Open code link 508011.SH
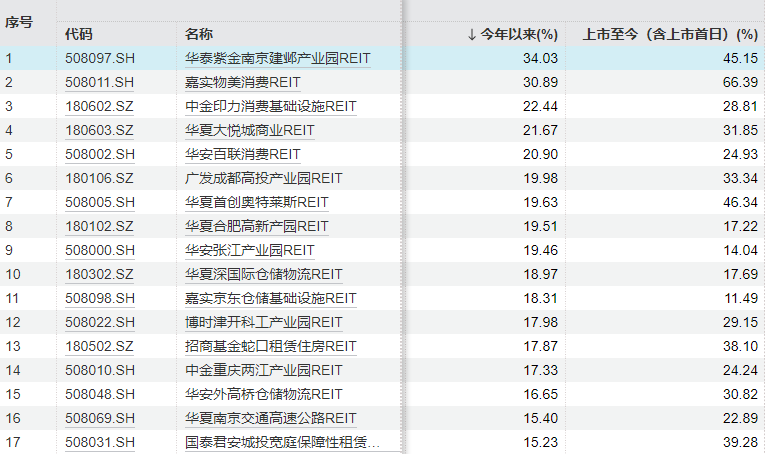 tap(100, 82)
